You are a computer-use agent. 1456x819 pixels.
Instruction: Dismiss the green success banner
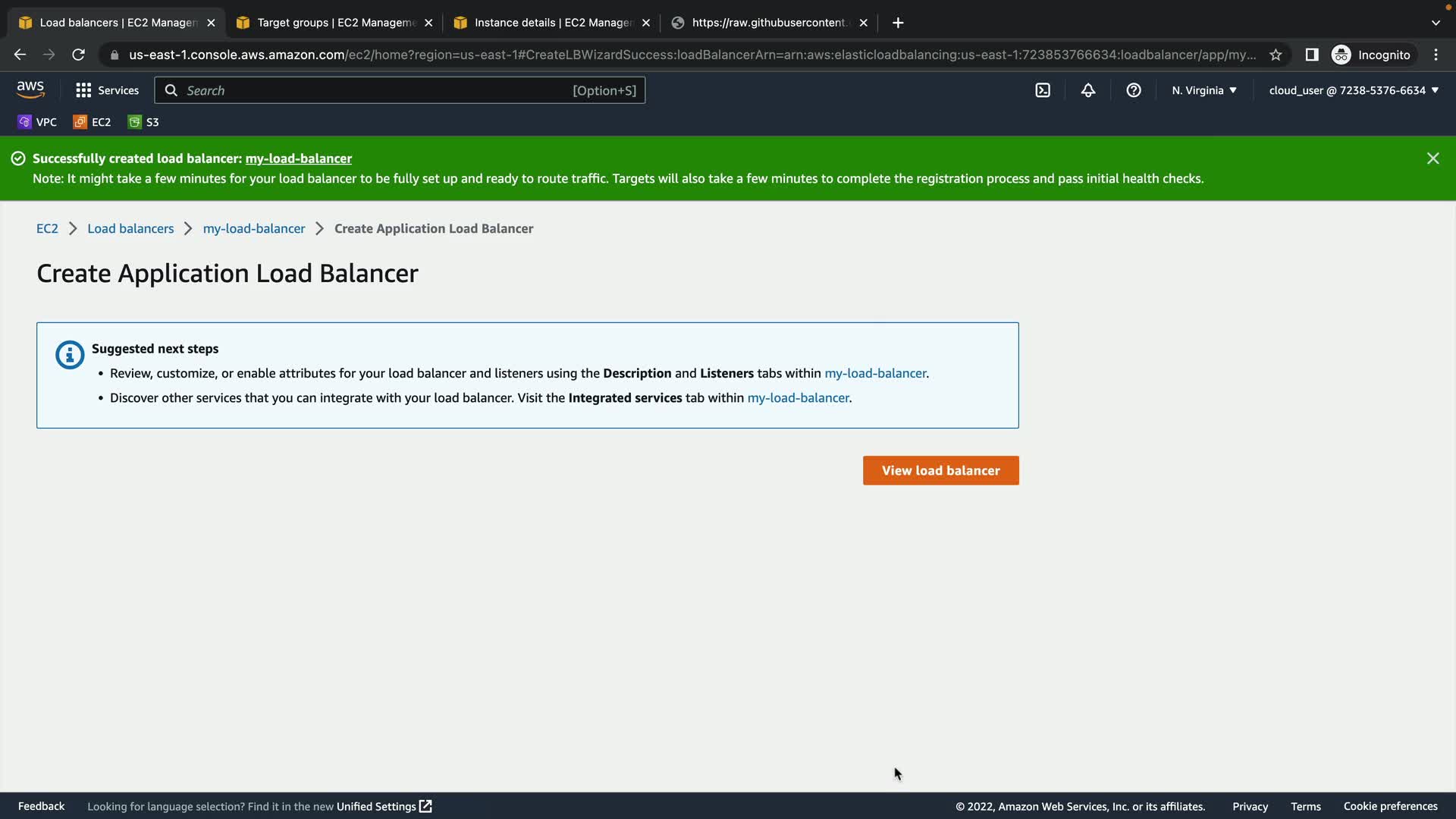[1432, 158]
